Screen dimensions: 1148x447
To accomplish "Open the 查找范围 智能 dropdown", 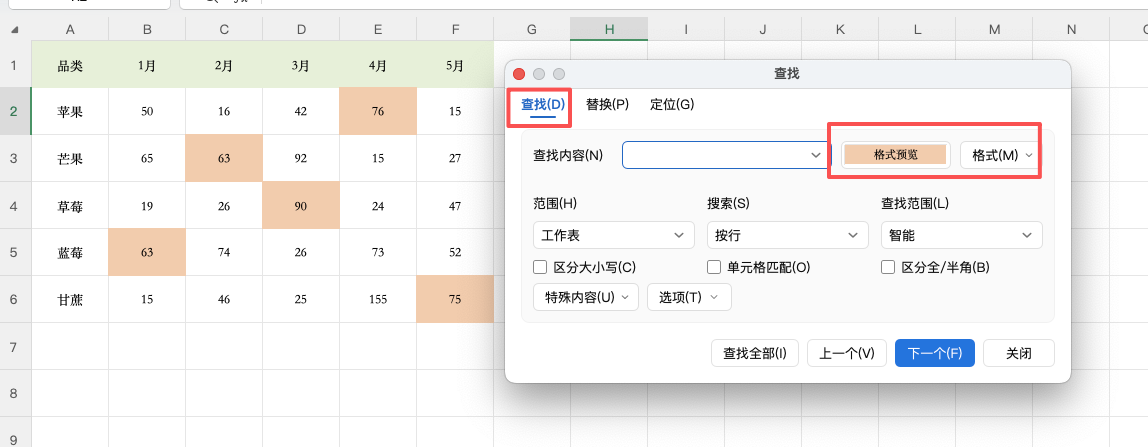I will tap(961, 235).
